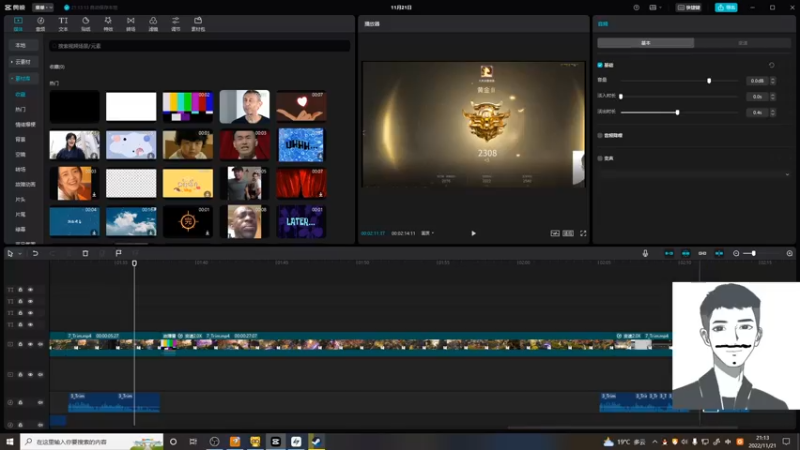Viewport: 800px width, 450px height.
Task: Click the volume (音量) slider handle
Action: coord(709,81)
